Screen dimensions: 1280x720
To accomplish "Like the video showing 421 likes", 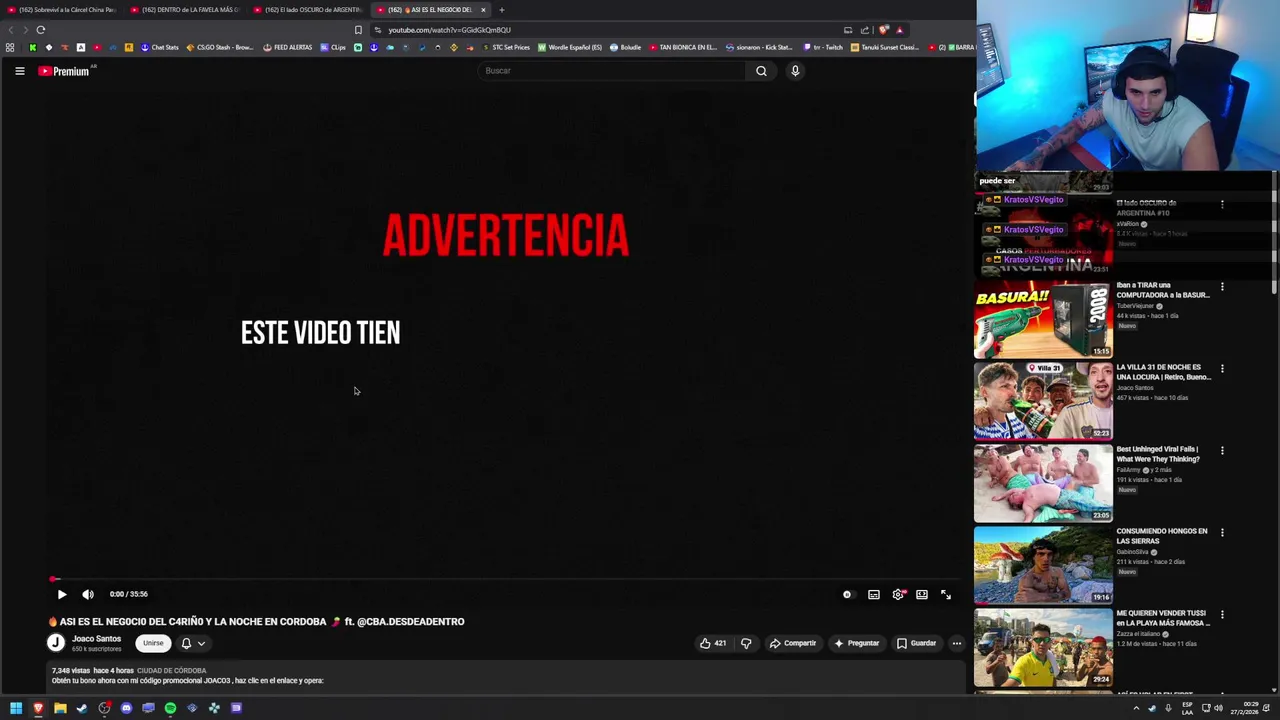I will click(x=713, y=643).
